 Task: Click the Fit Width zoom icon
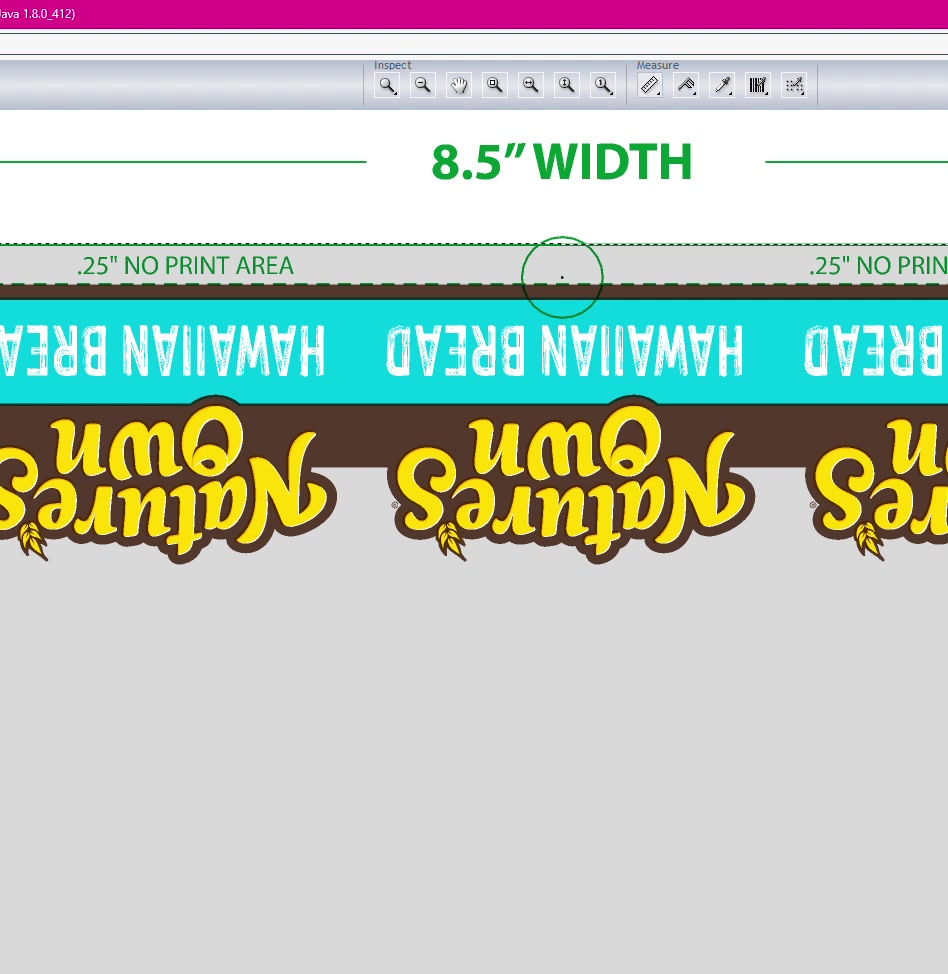pos(530,85)
